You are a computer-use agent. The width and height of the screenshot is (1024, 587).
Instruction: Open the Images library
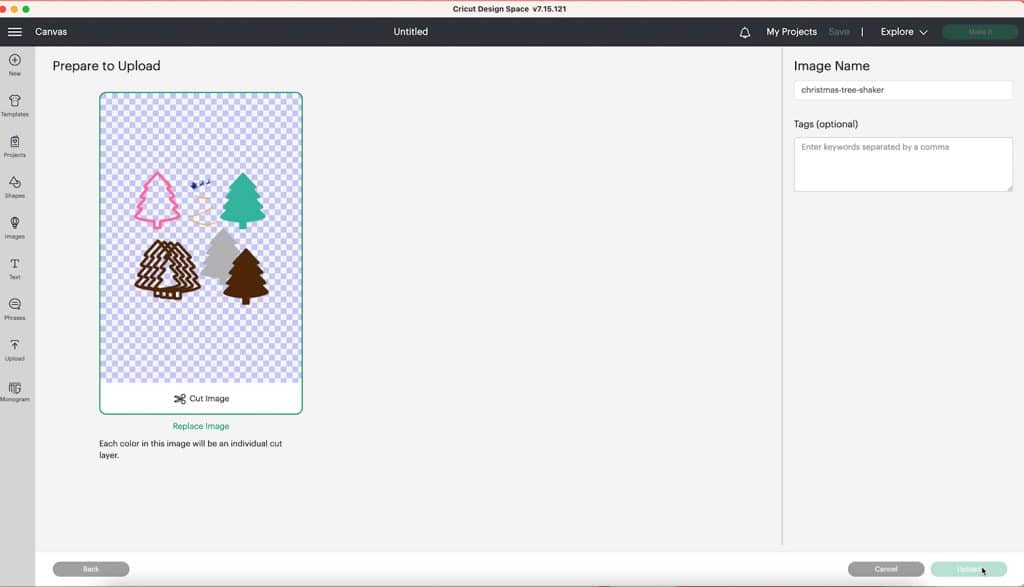click(14, 227)
